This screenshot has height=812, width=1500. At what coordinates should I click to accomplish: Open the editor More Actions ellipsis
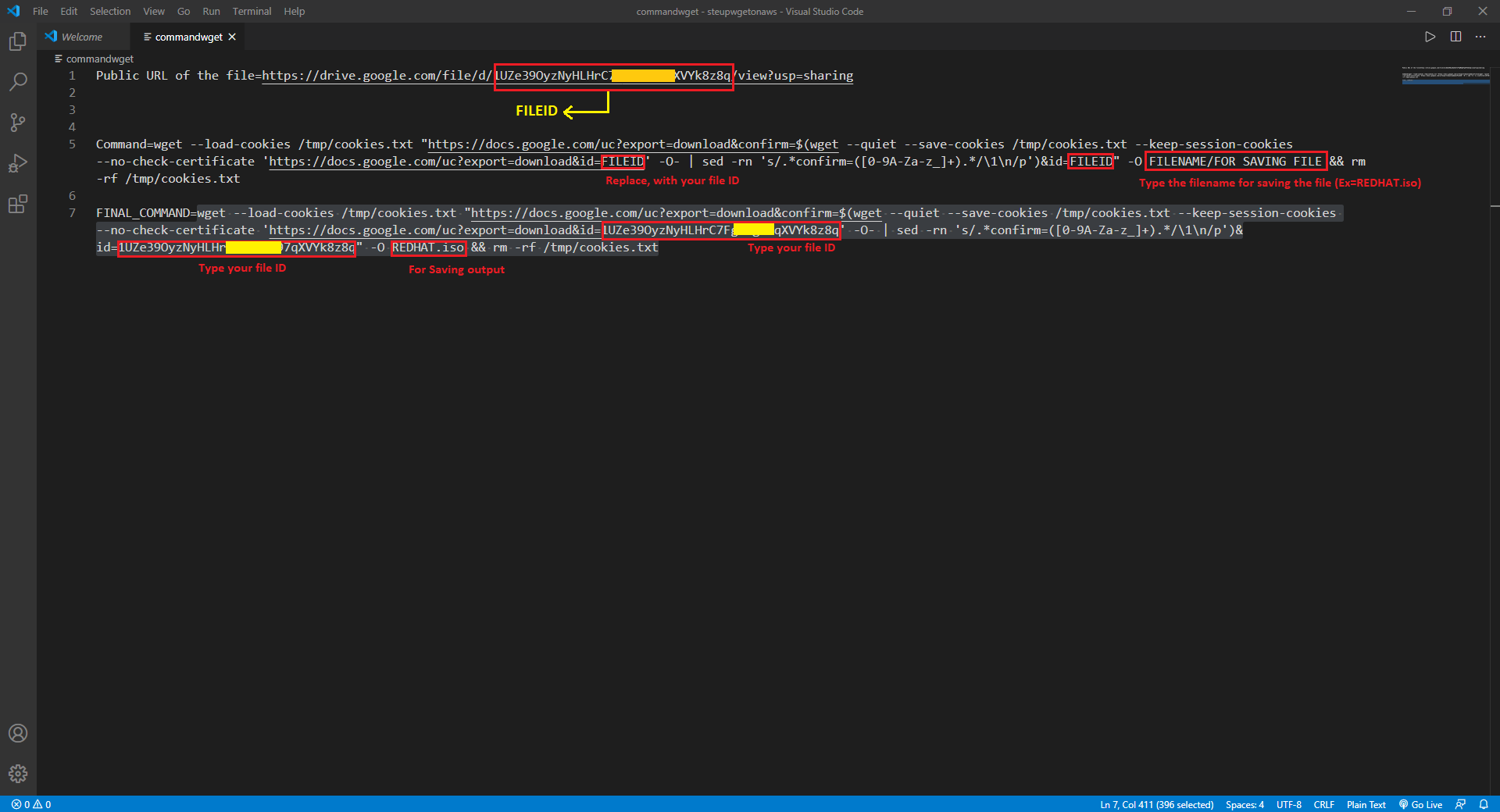1480,37
